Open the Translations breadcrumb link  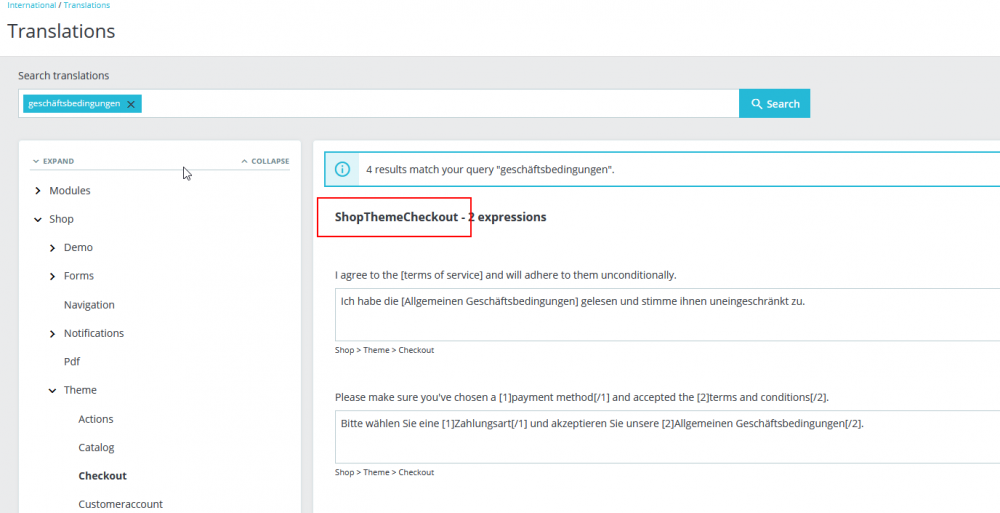pyautogui.click(x=87, y=4)
